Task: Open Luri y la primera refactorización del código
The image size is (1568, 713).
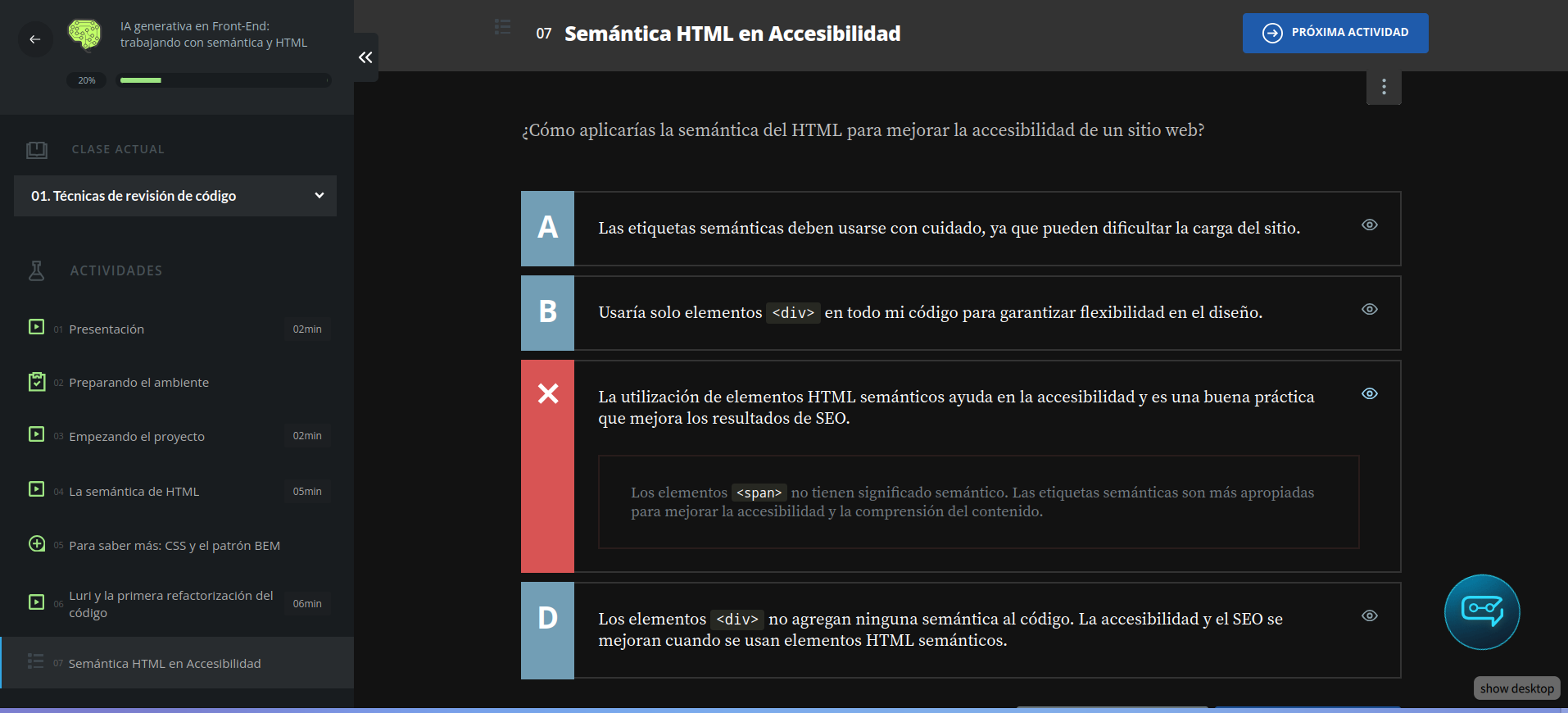Action: 179,604
